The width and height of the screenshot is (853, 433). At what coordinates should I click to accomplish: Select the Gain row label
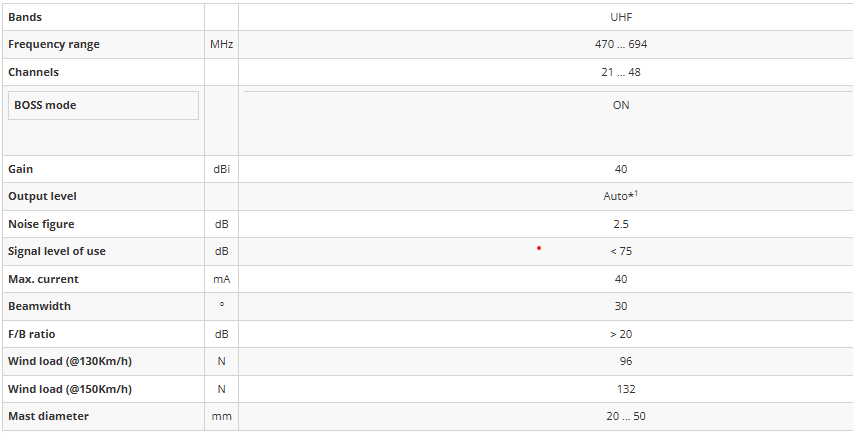click(21, 169)
